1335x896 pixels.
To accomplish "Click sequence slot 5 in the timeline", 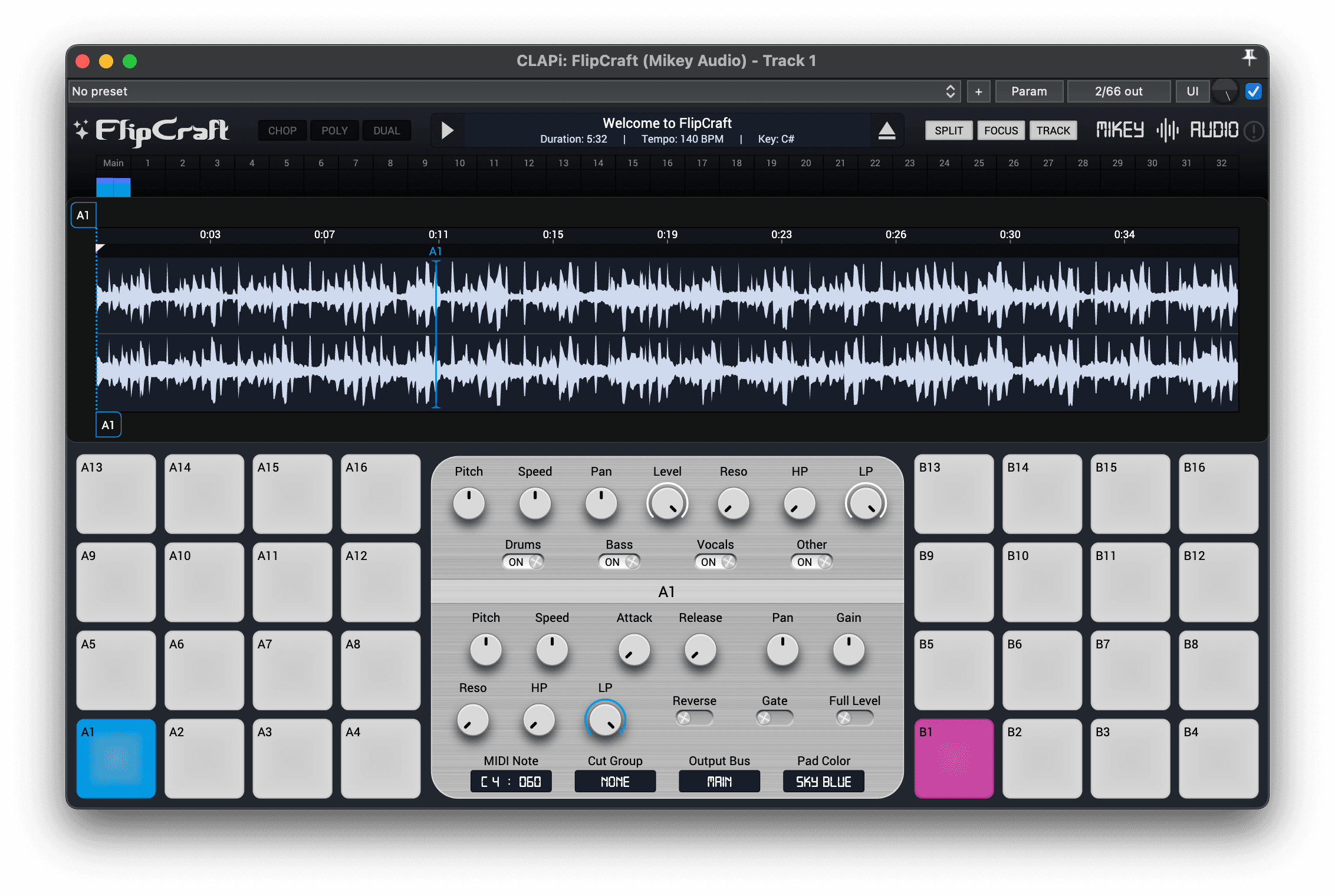I will tap(287, 176).
